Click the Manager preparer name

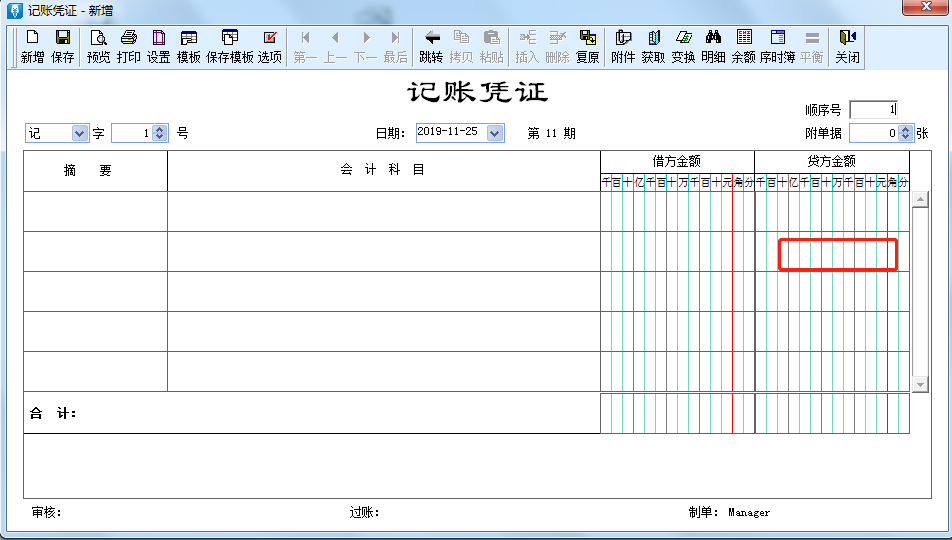click(x=749, y=513)
